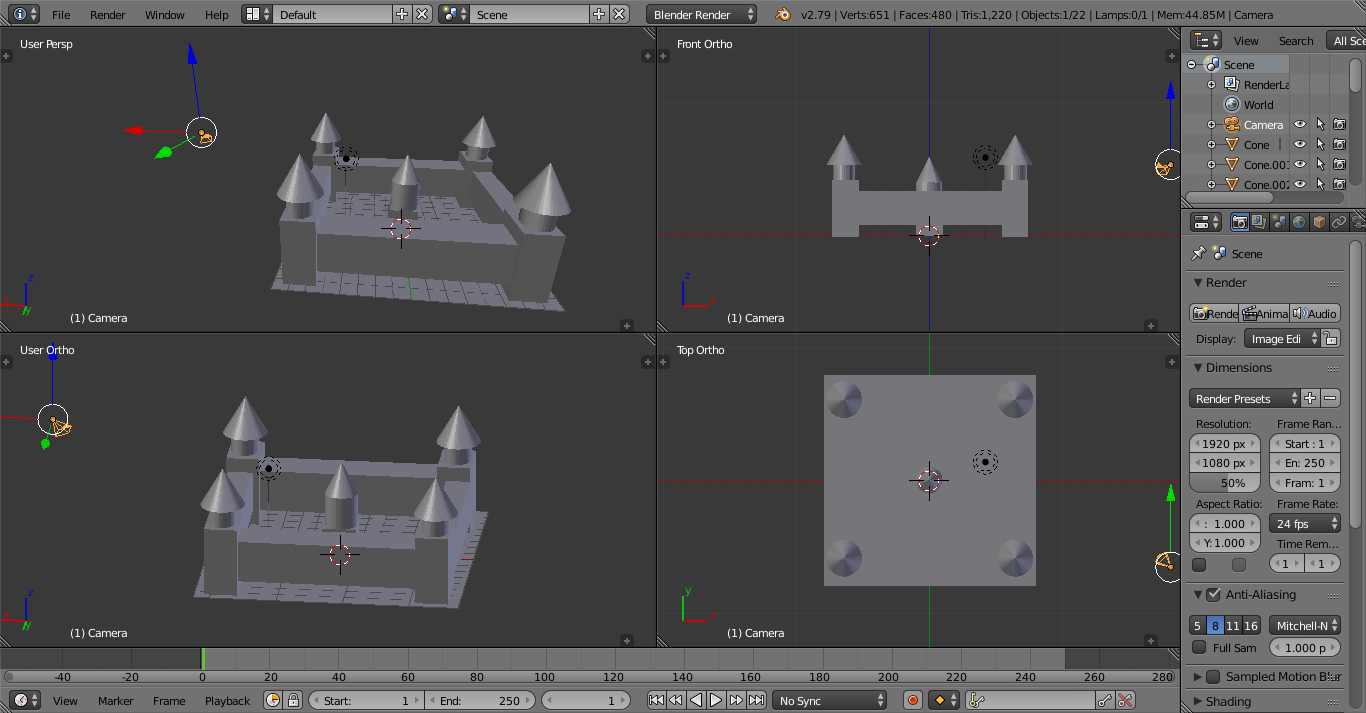Add a new scene with plus icon
This screenshot has height=713, width=1366.
599,14
